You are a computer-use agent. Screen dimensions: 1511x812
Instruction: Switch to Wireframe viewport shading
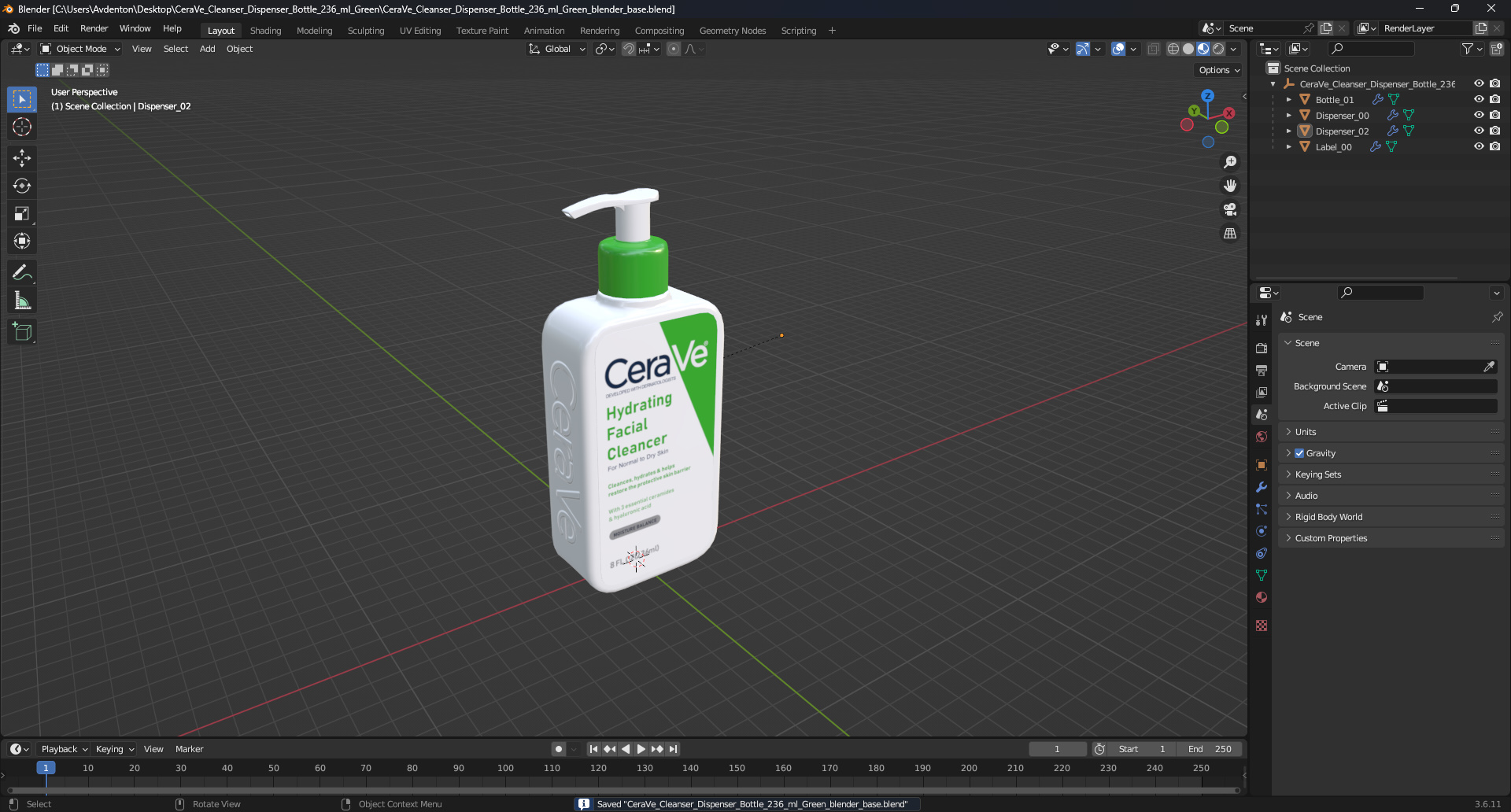pyautogui.click(x=1173, y=49)
